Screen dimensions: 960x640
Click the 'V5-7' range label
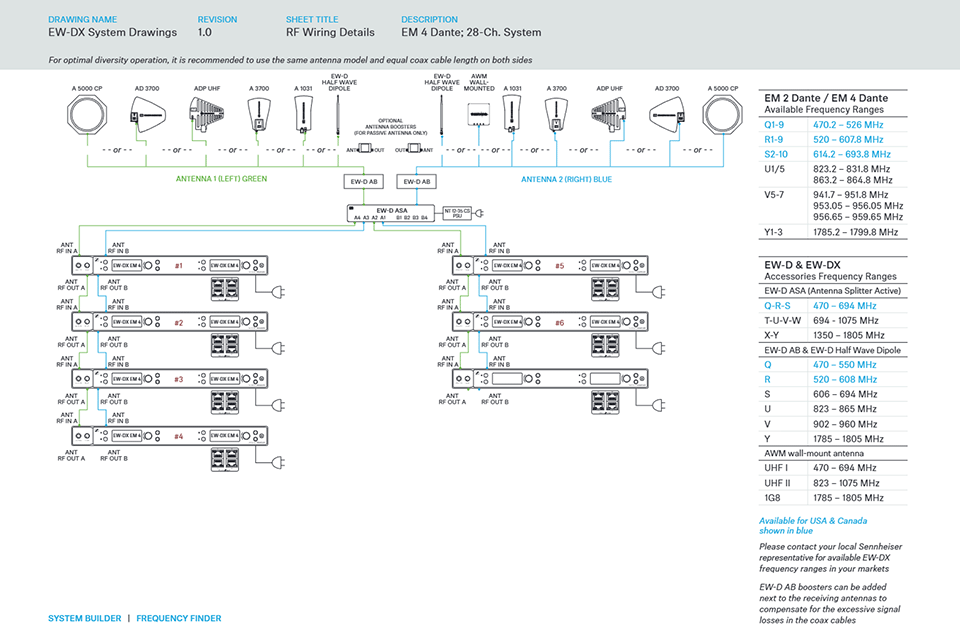(x=774, y=195)
